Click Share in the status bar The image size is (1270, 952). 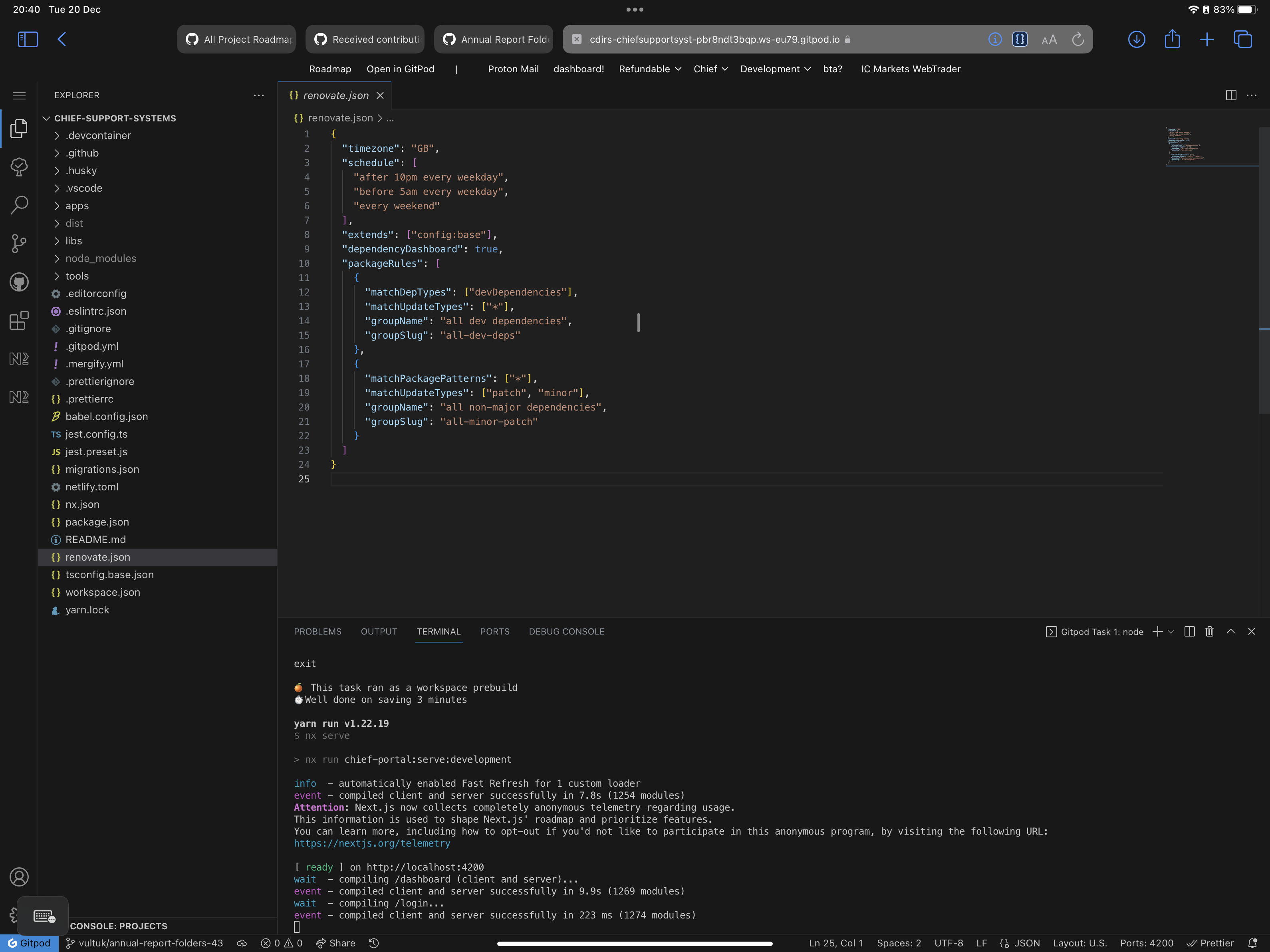click(x=335, y=942)
